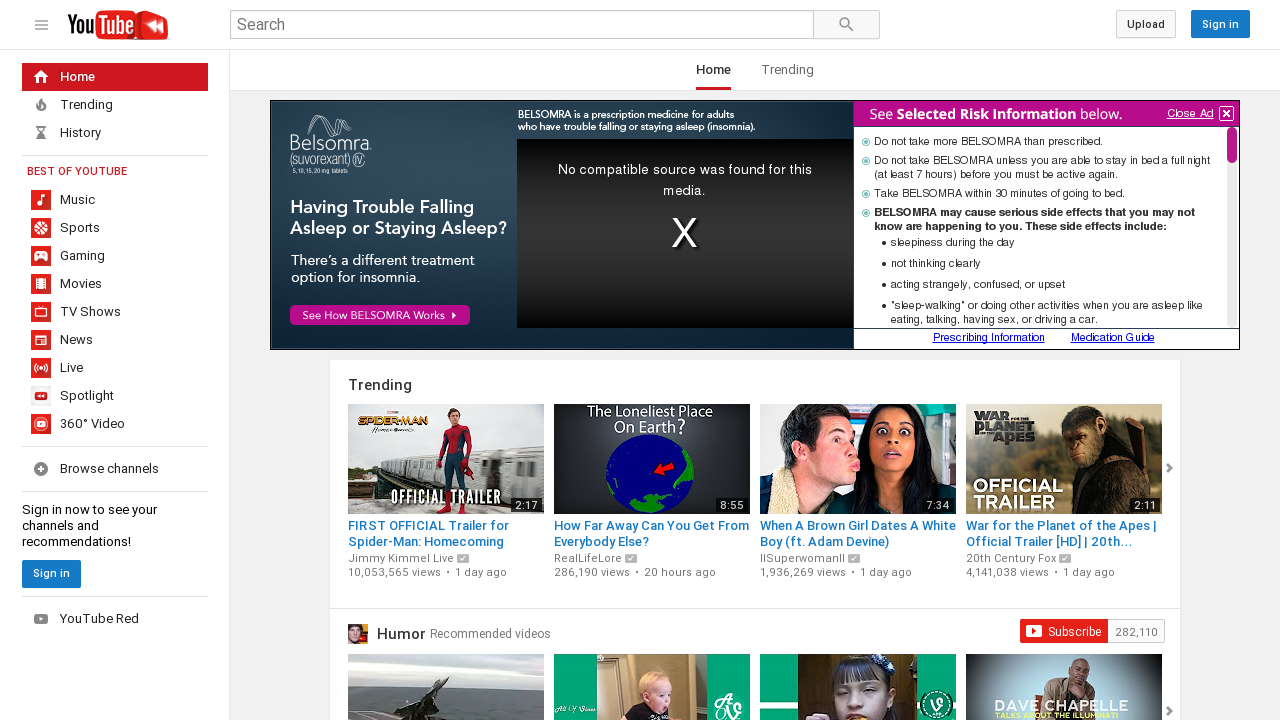The height and width of the screenshot is (720, 1280).
Task: Switch to the Trending tab
Action: (787, 70)
